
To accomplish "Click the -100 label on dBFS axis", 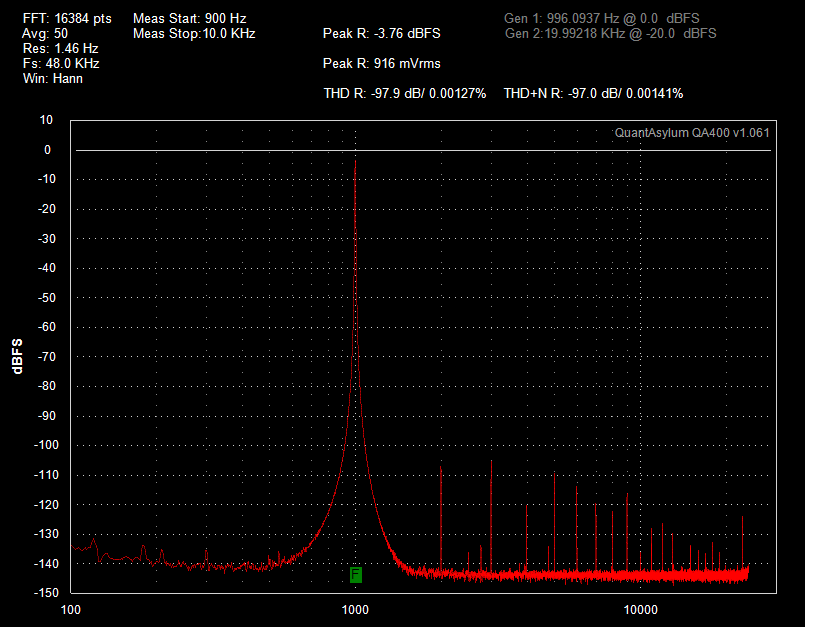I will tap(46, 445).
